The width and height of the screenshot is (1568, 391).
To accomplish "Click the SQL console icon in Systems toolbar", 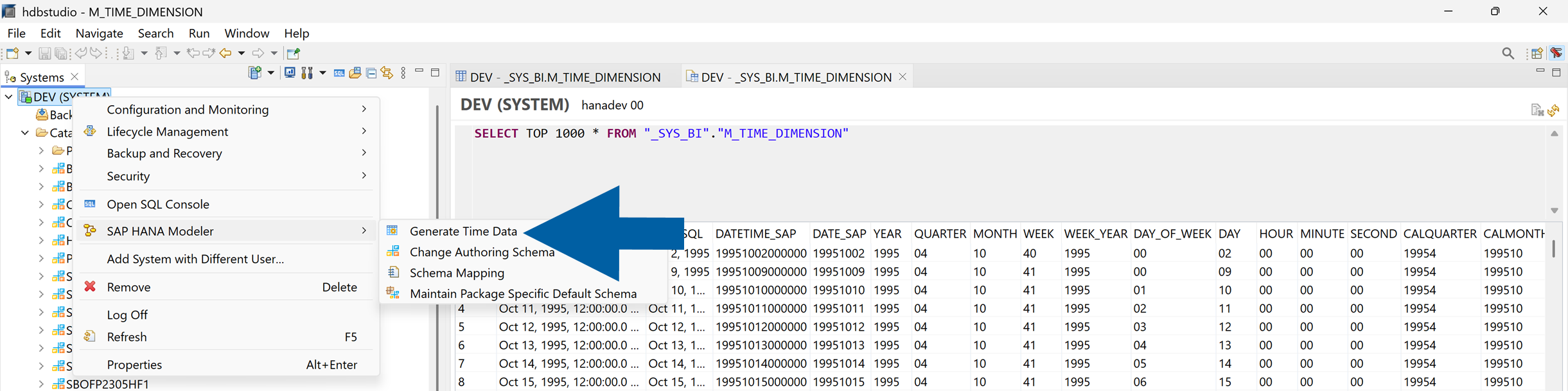I will point(339,73).
